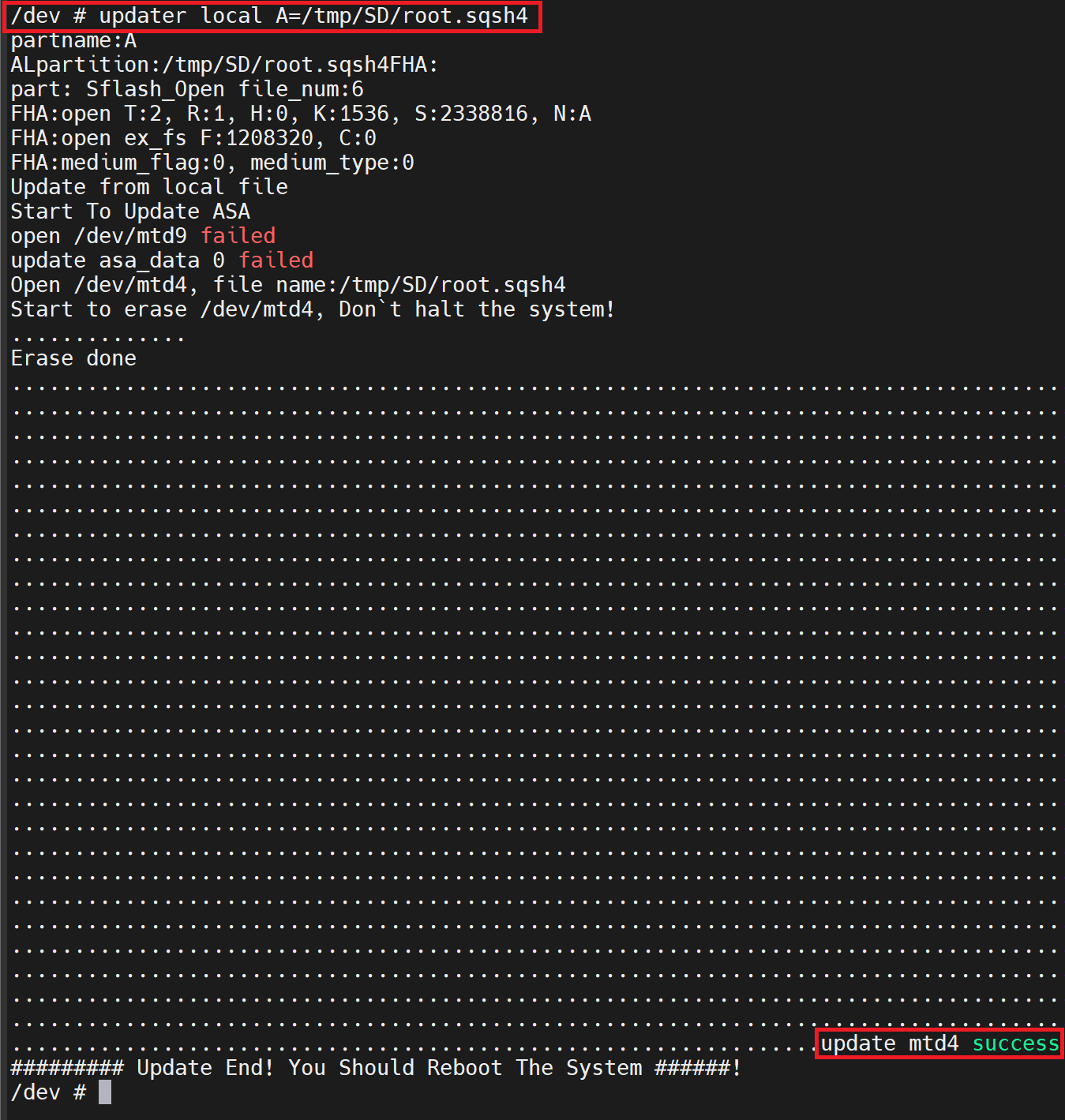Select the 'partname:A' output line
Image resolution: width=1065 pixels, height=1120 pixels.
coord(73,40)
